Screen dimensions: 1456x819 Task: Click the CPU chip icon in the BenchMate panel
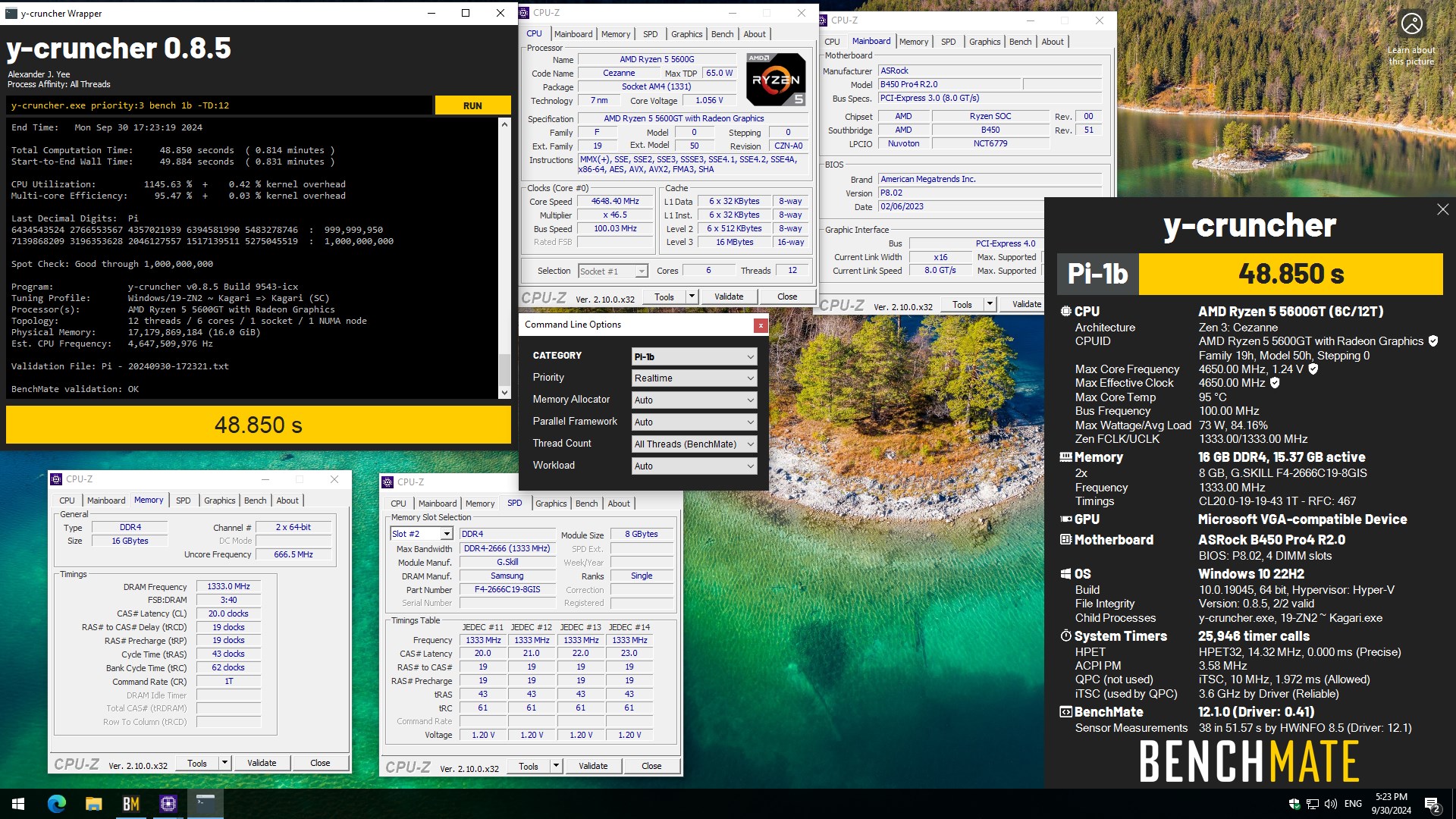(x=1065, y=312)
